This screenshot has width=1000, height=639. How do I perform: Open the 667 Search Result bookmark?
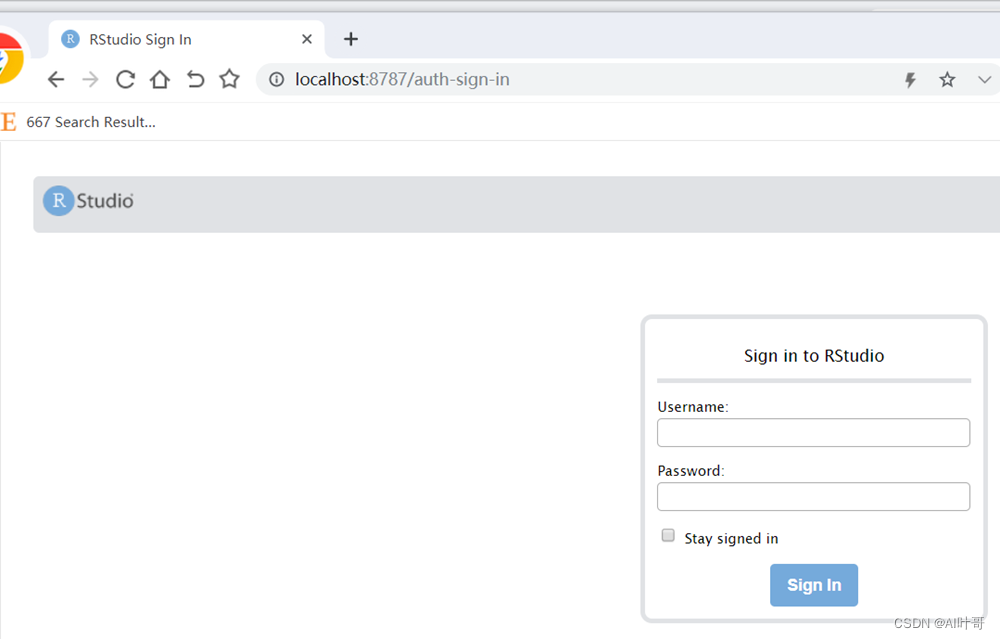pyautogui.click(x=90, y=122)
